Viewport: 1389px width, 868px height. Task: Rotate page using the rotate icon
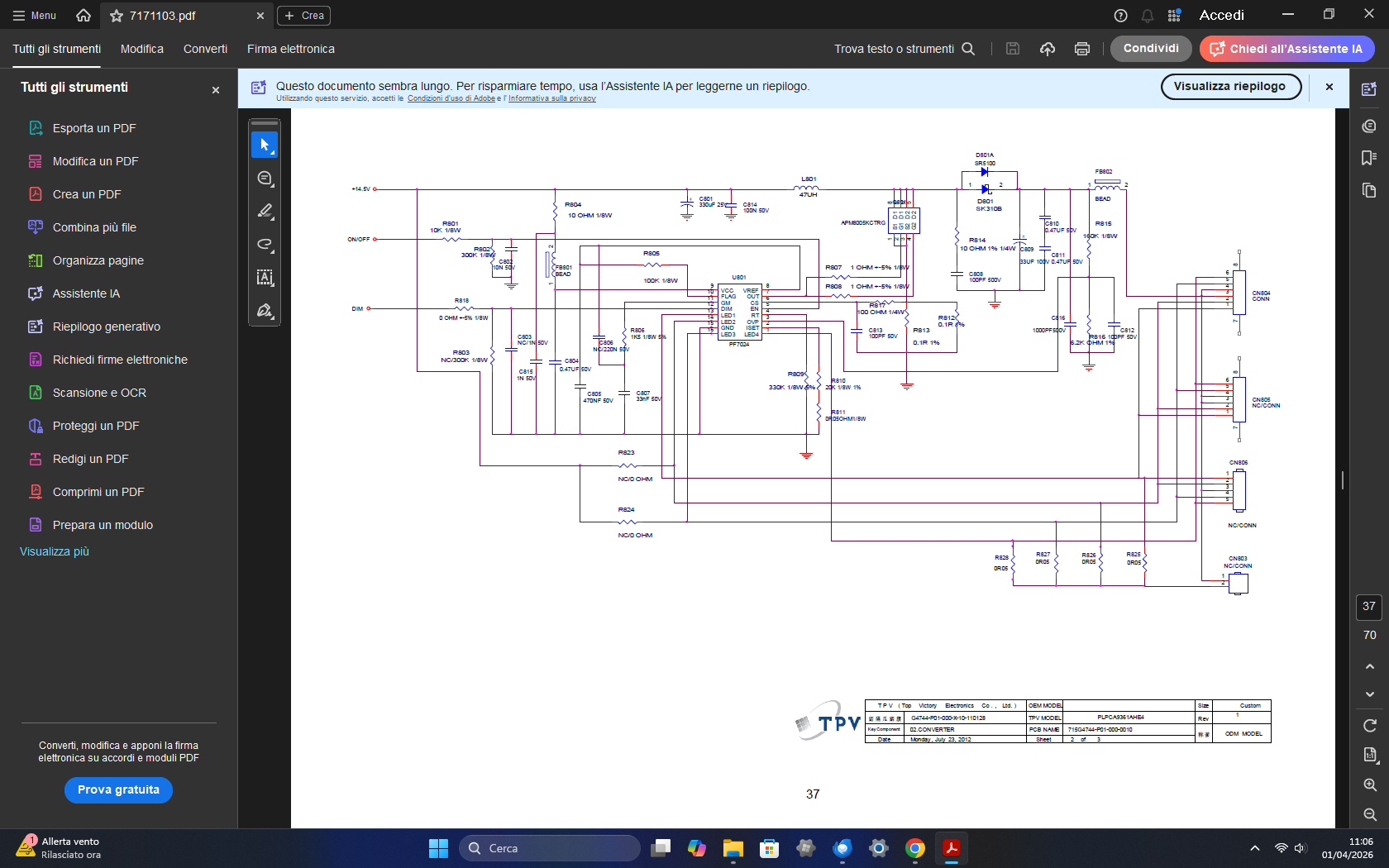coord(1370,726)
